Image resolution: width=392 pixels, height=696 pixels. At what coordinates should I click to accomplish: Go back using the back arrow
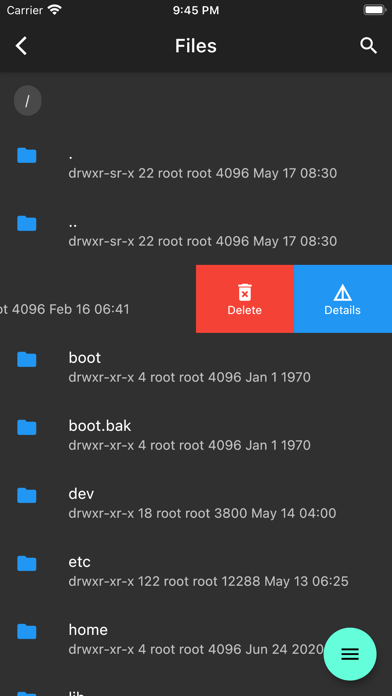coord(21,46)
